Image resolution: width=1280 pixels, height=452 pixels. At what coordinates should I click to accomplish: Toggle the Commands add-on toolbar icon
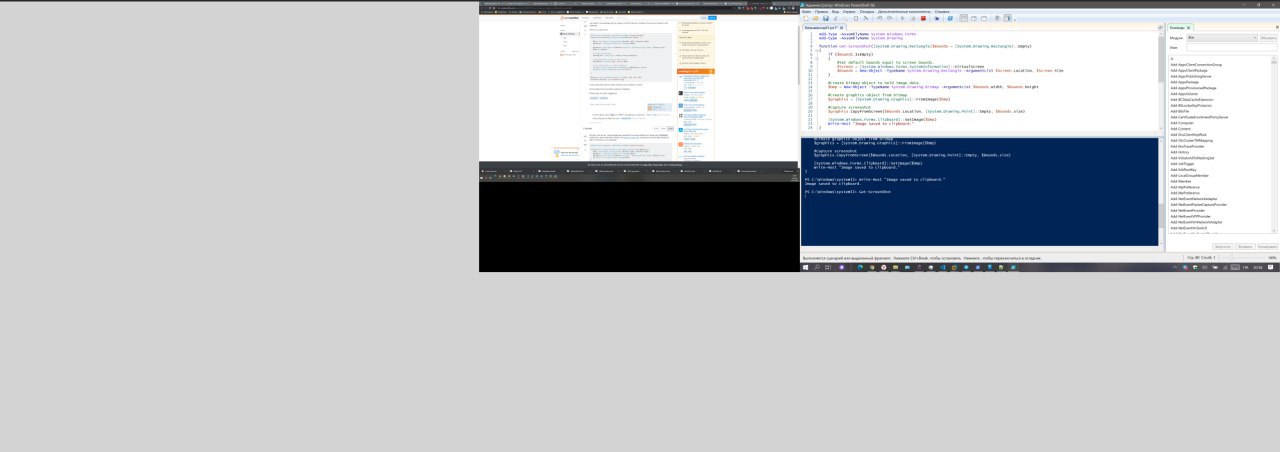pos(1008,18)
